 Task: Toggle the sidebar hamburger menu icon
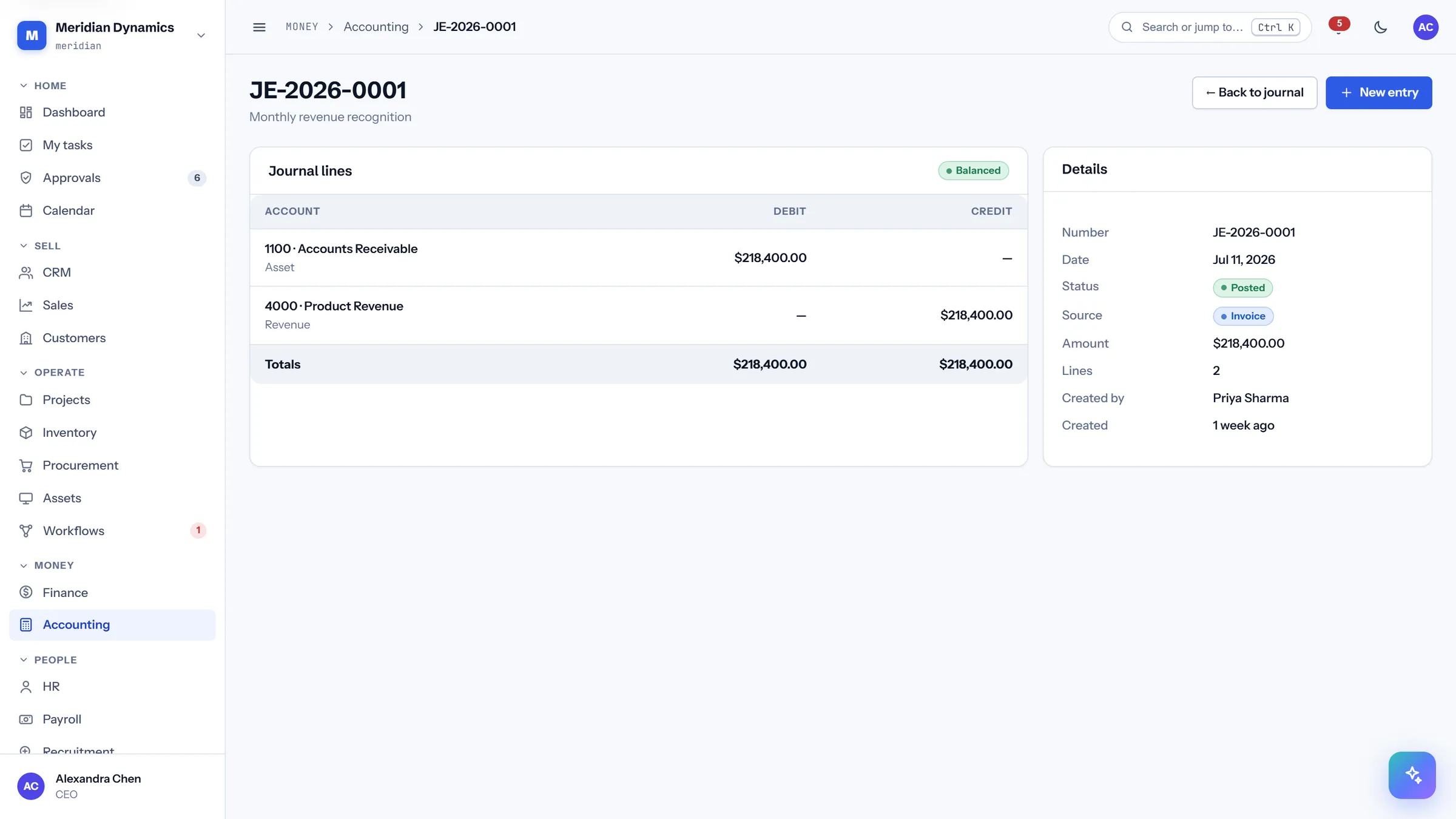(259, 27)
